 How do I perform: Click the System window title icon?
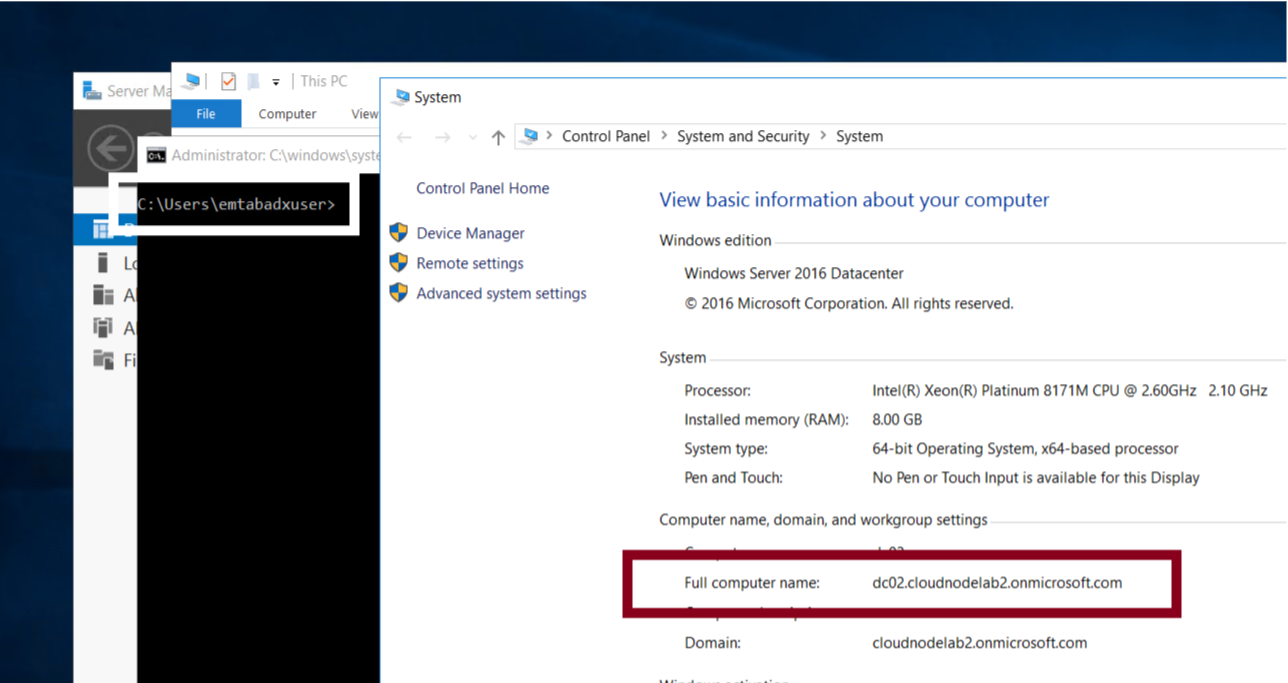pyautogui.click(x=401, y=97)
